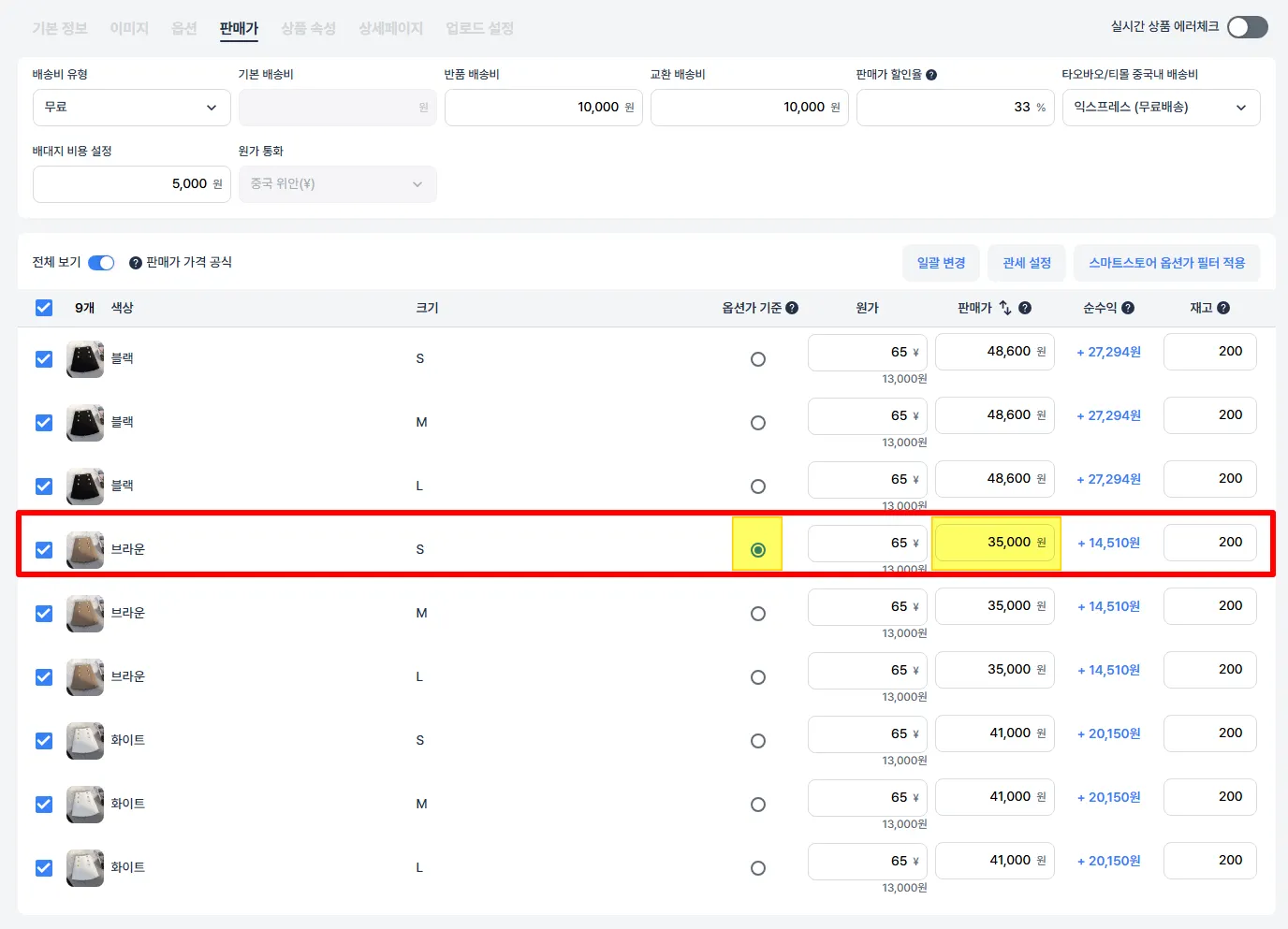Open the 배송비 유형 dropdown showing 무료
Viewport: 1288px width, 929px height.
pos(132,108)
